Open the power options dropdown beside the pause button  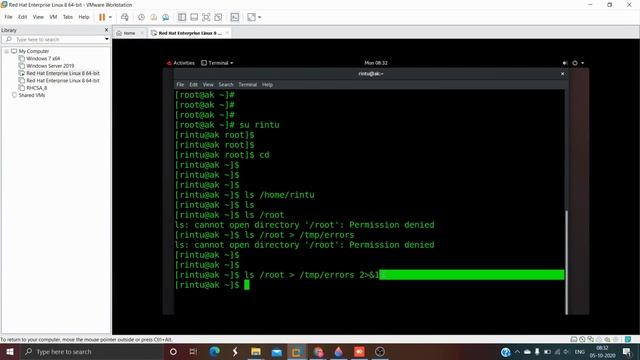point(110,17)
